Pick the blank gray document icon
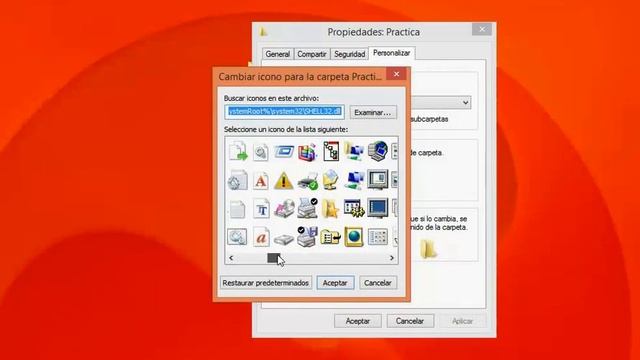 click(x=237, y=209)
